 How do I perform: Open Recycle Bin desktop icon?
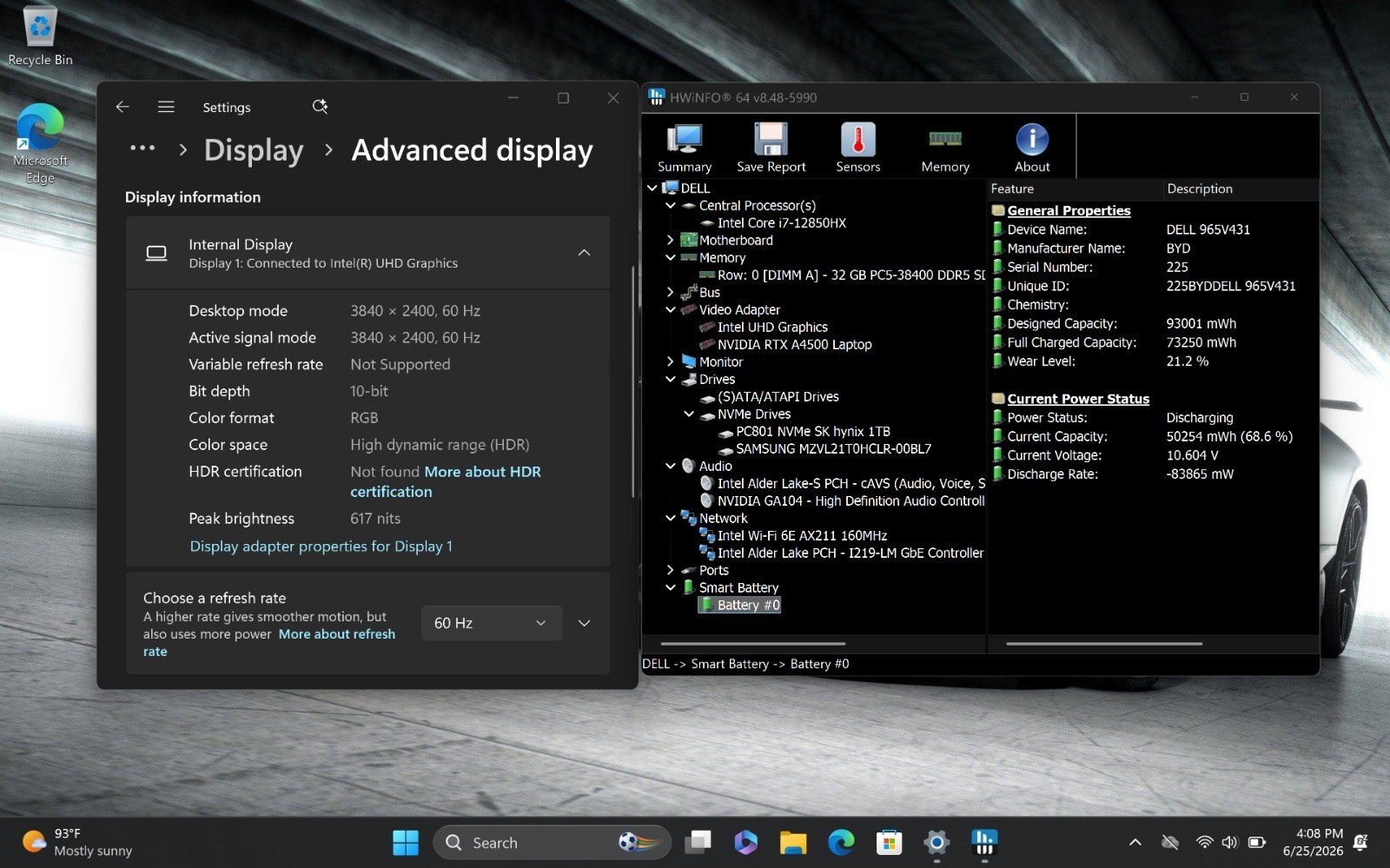pyautogui.click(x=40, y=36)
